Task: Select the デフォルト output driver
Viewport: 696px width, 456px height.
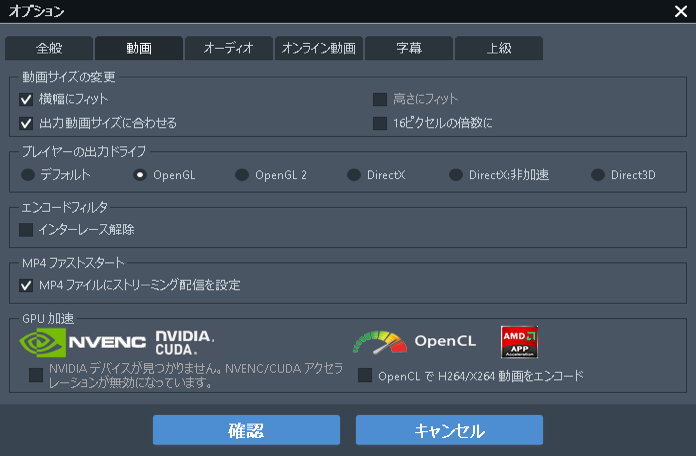Action: (28, 175)
